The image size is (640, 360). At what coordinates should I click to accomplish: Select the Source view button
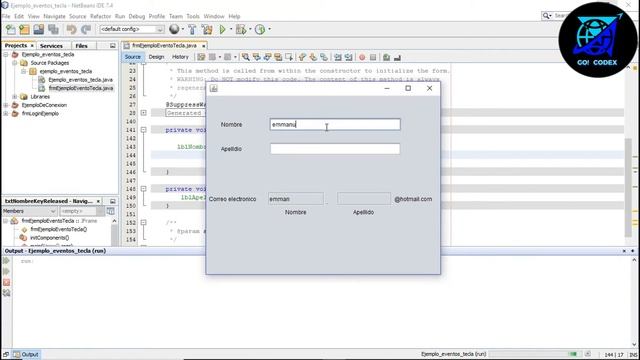(x=133, y=57)
